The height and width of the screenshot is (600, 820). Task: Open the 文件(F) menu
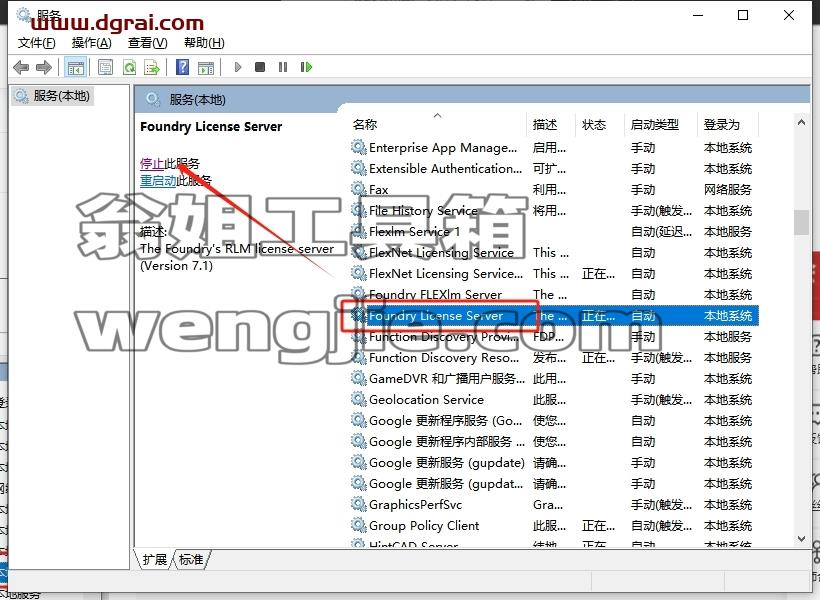(x=37, y=43)
